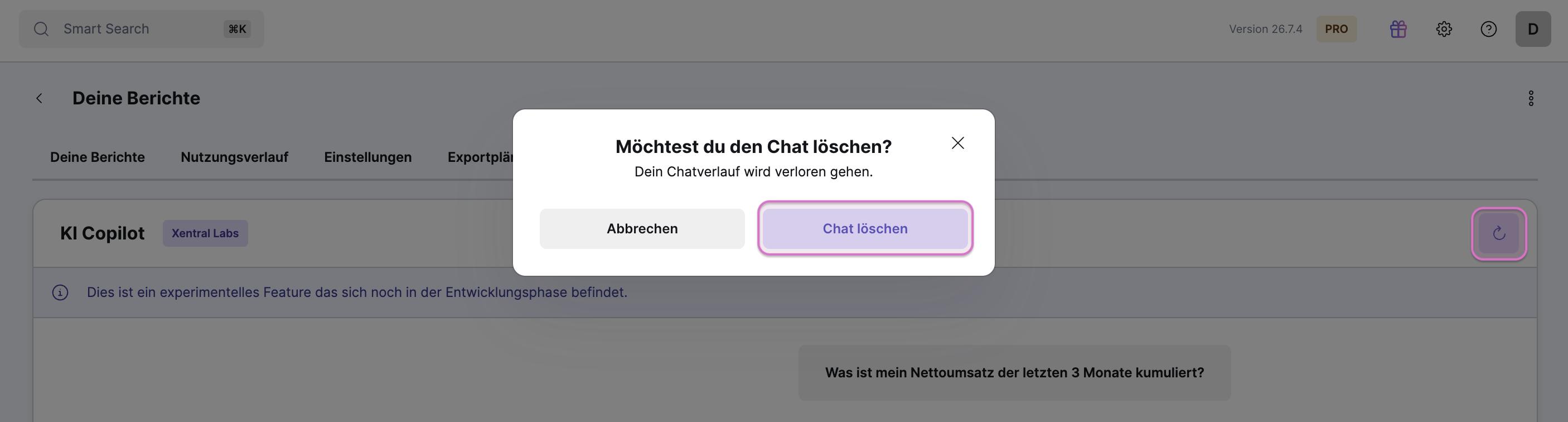This screenshot has width=1568, height=422.
Task: Open the user avatar D menu
Action: [1533, 29]
